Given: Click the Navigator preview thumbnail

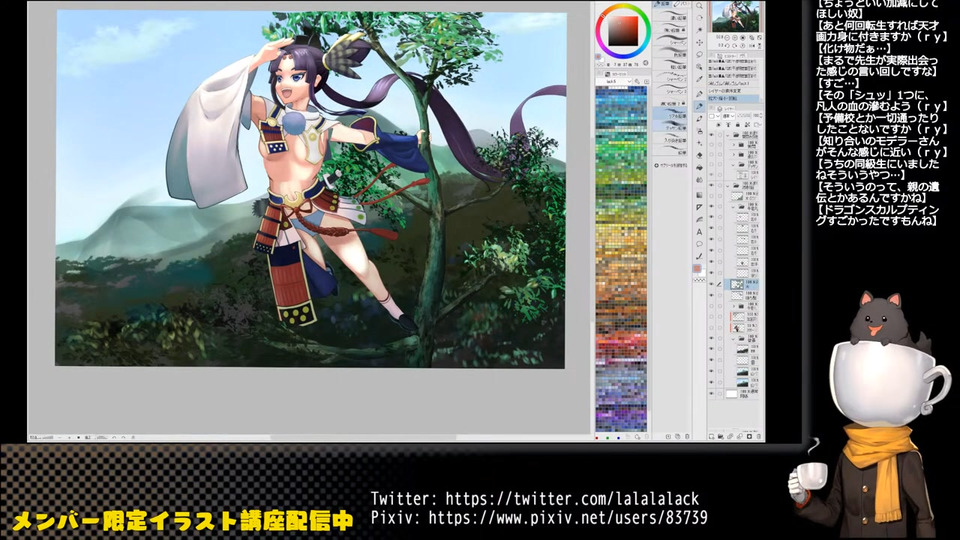Looking at the screenshot, I should tap(735, 17).
